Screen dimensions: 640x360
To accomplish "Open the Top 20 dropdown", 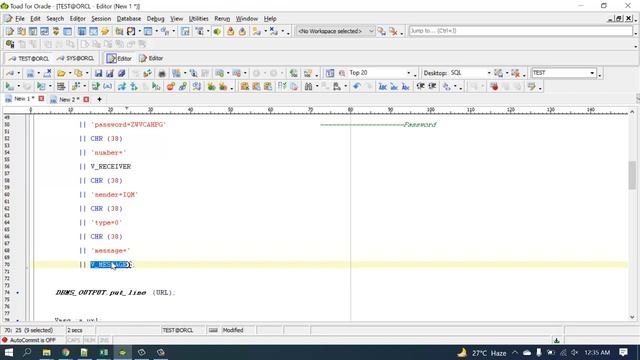I will point(409,73).
